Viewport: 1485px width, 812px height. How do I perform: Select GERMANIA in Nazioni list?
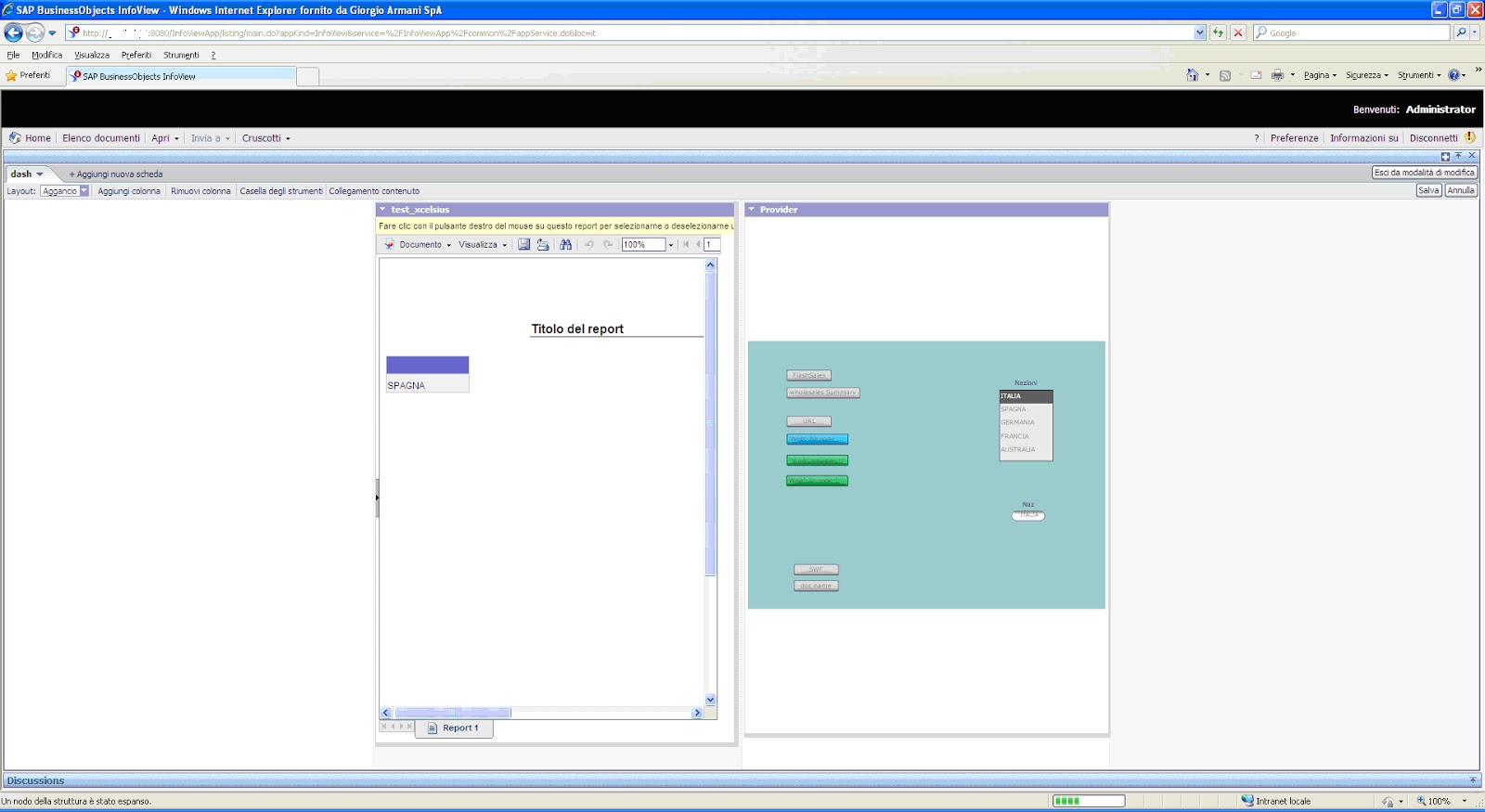[1026, 422]
